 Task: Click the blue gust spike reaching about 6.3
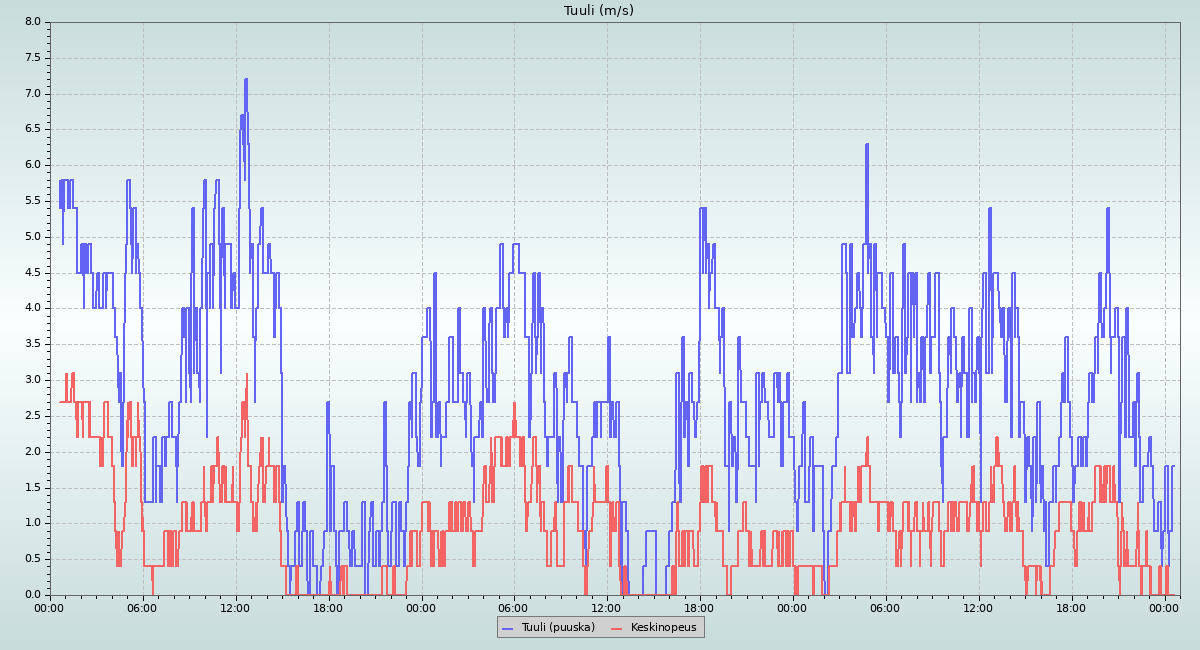(867, 145)
